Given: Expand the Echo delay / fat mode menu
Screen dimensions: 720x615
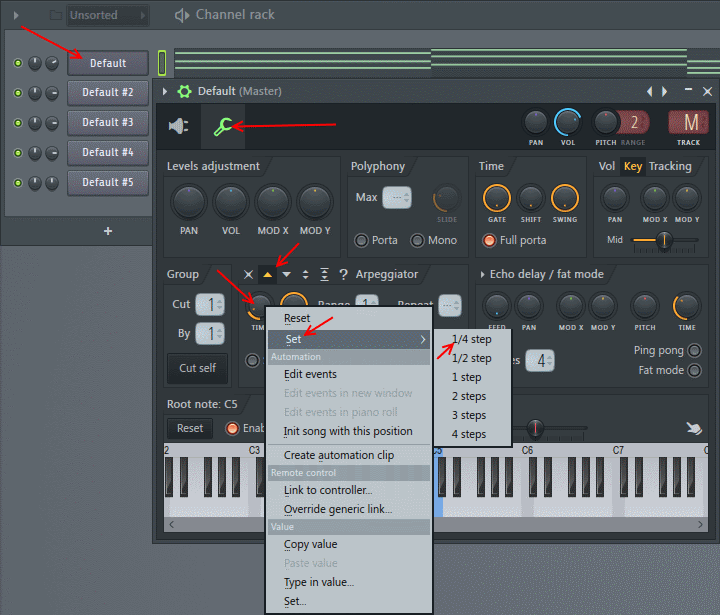Looking at the screenshot, I should pos(482,274).
